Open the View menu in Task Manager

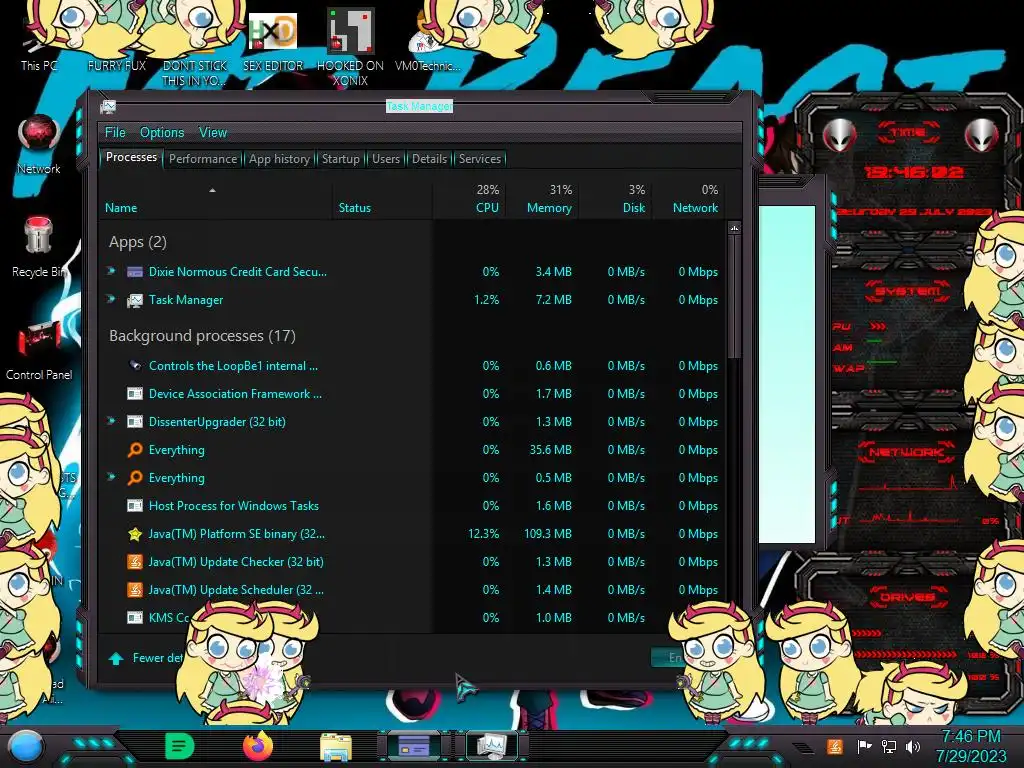pos(213,133)
